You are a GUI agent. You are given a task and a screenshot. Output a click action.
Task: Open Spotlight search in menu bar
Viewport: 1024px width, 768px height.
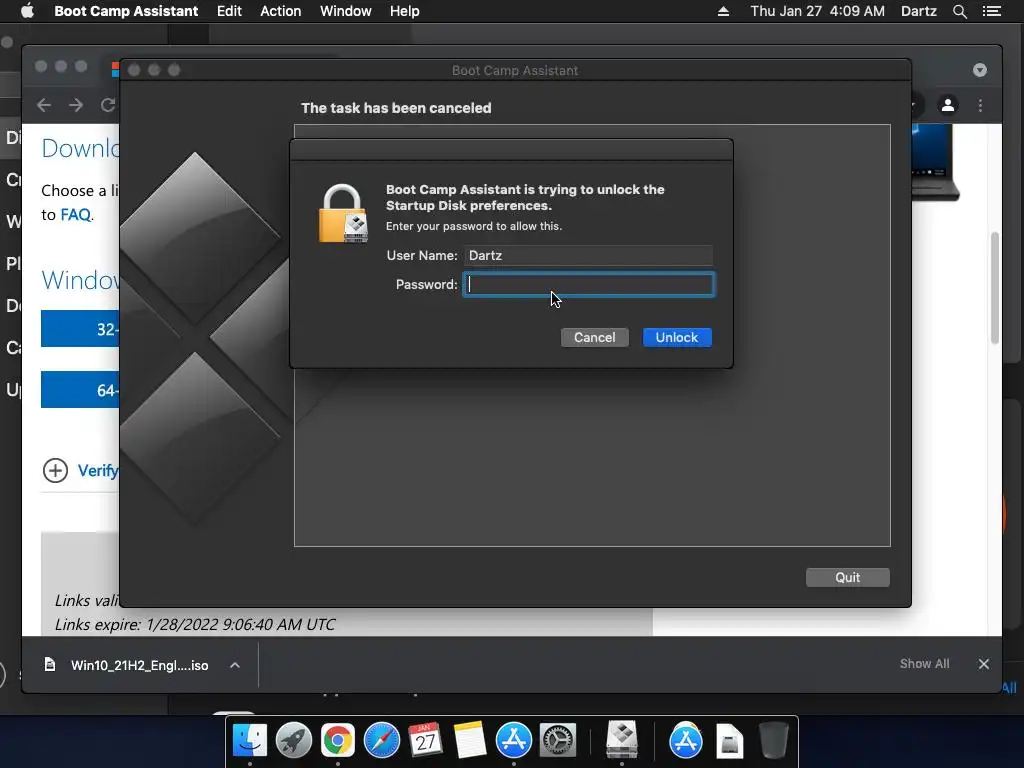point(959,11)
